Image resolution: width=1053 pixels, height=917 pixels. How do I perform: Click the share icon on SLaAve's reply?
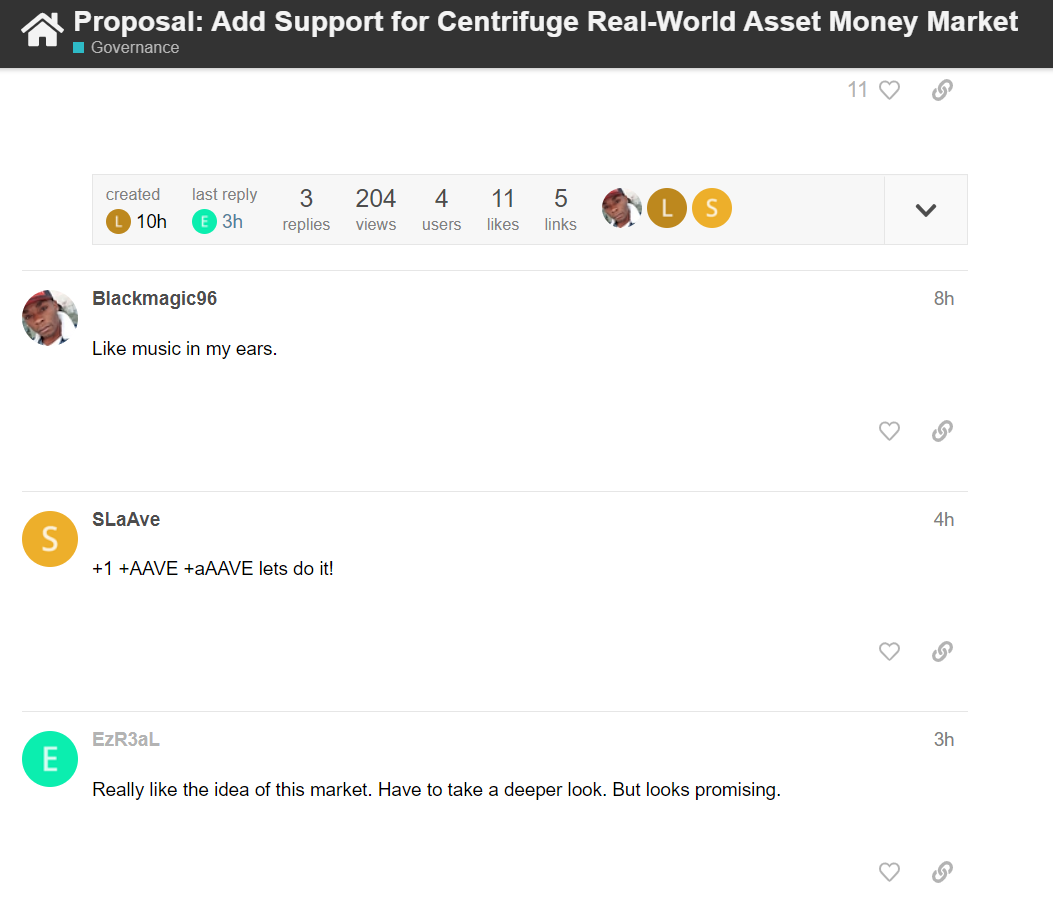tap(941, 651)
